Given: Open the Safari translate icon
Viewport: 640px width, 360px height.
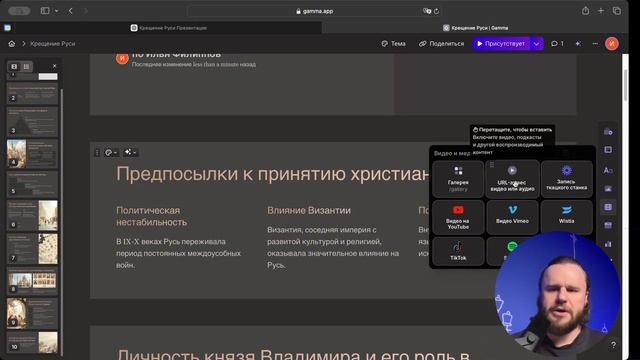Looking at the screenshot, I should pyautogui.click(x=427, y=11).
